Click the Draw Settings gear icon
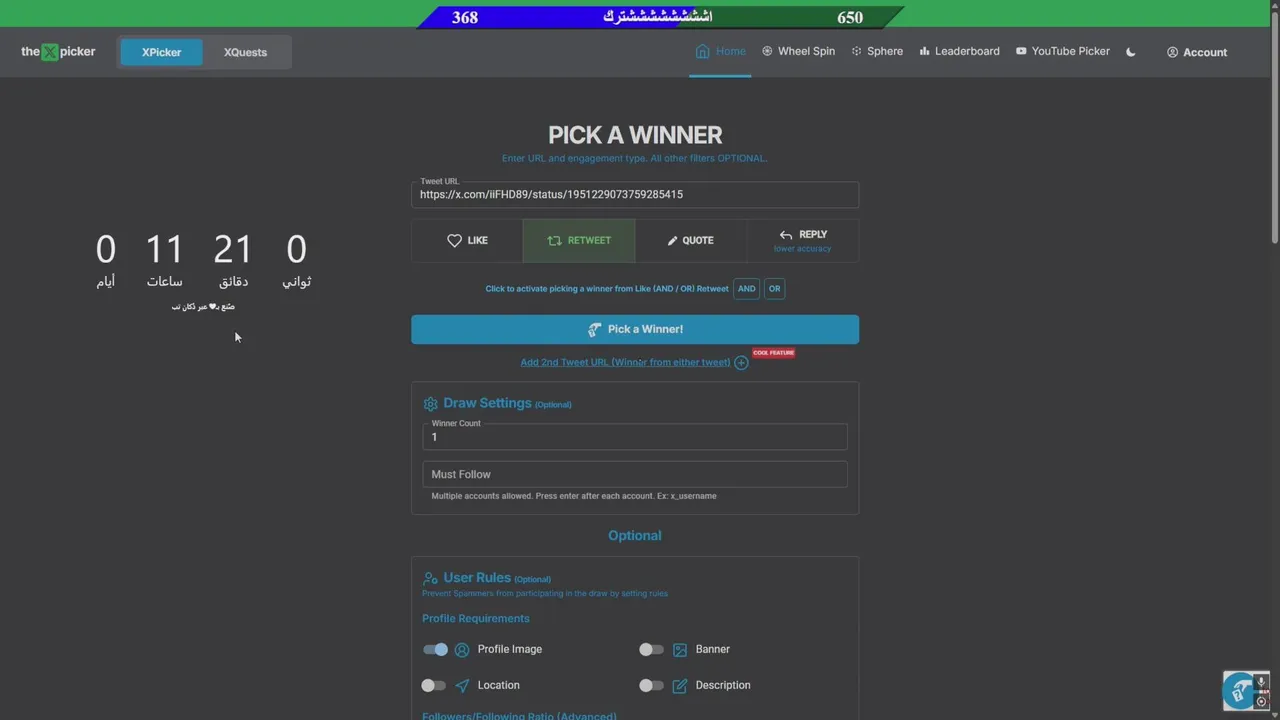 [x=430, y=404]
